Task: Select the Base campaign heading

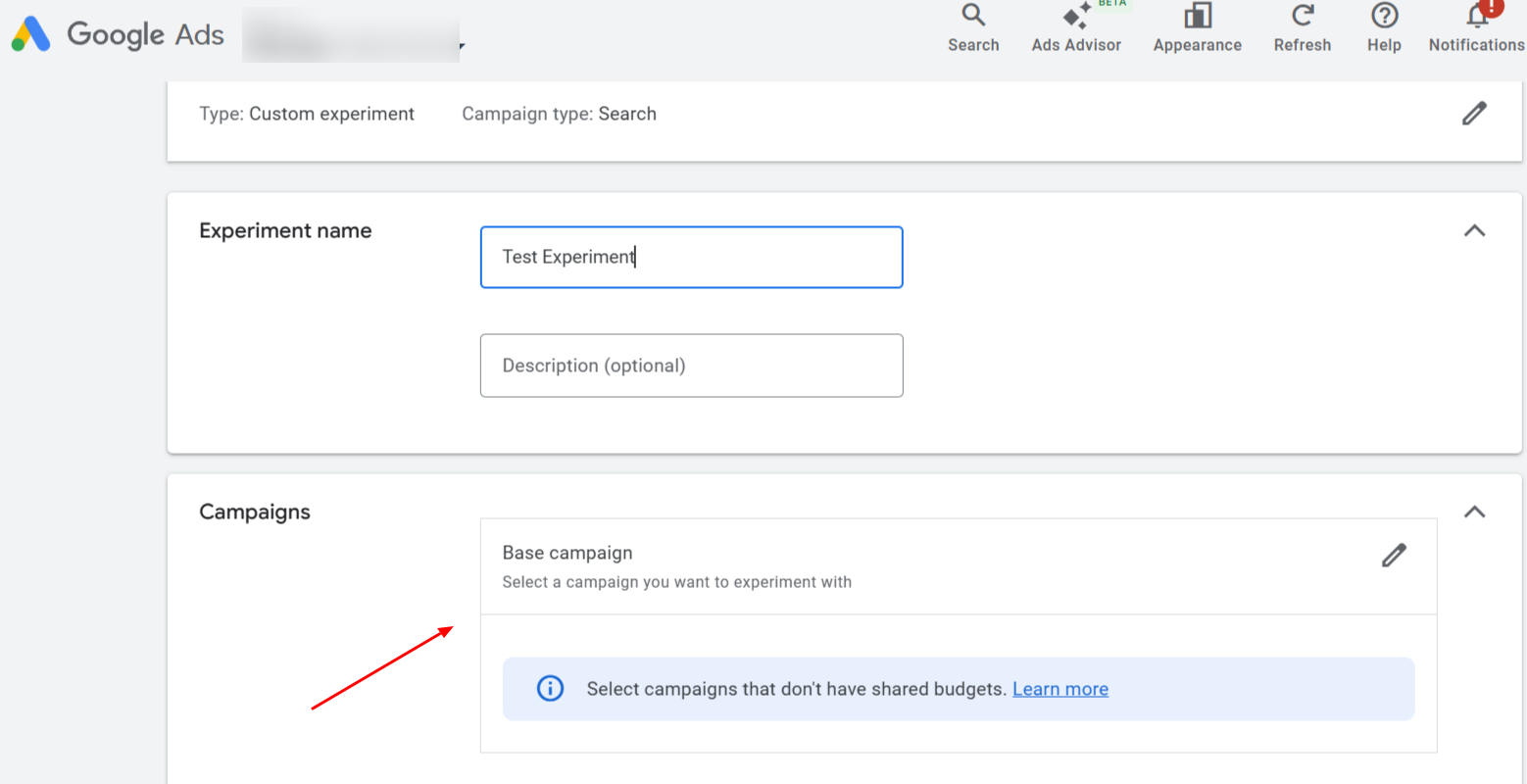Action: (x=567, y=553)
